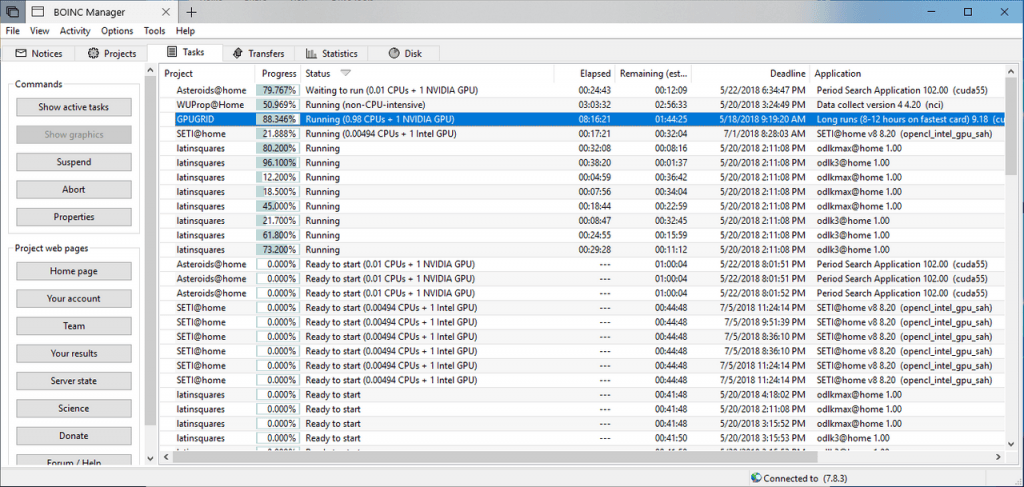Click the task list scroll down arrow
Viewport: 1024px width, 487px height.
coord(1012,443)
